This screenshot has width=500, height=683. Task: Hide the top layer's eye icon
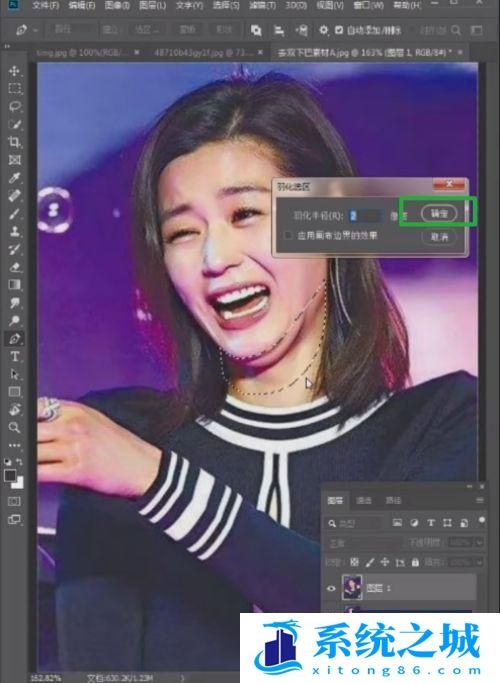(x=331, y=588)
